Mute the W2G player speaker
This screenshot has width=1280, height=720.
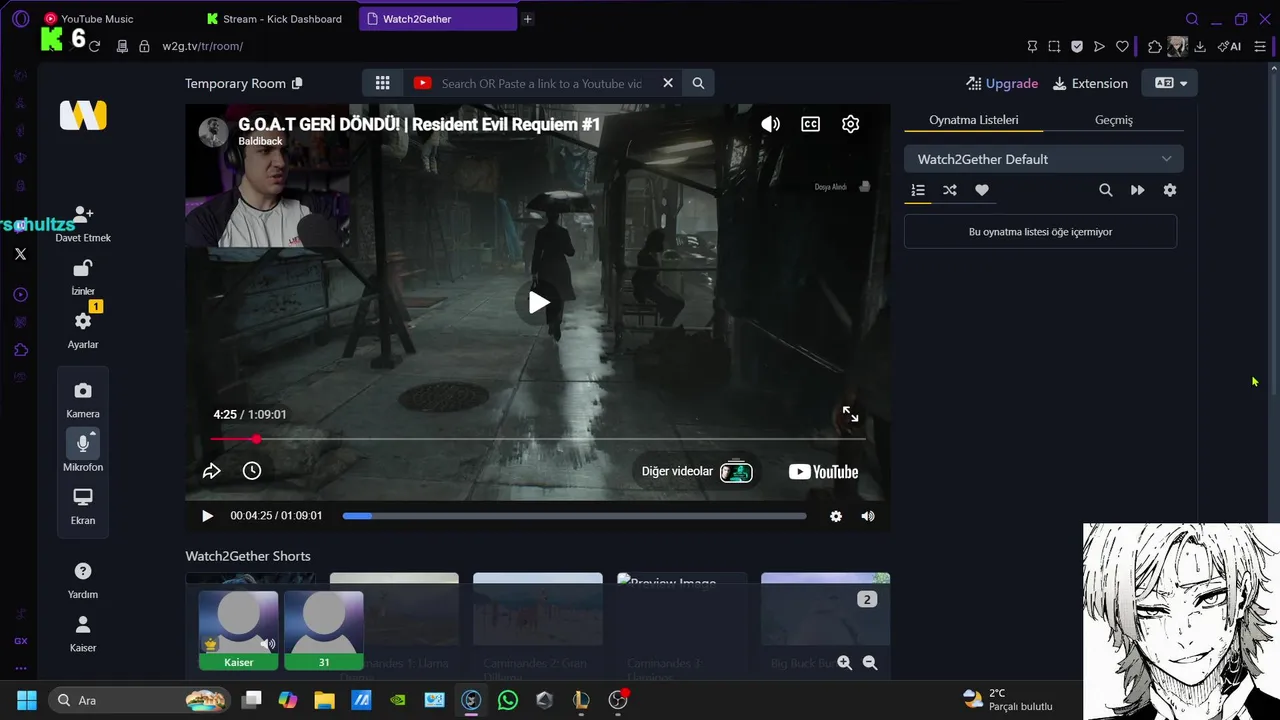tap(868, 516)
